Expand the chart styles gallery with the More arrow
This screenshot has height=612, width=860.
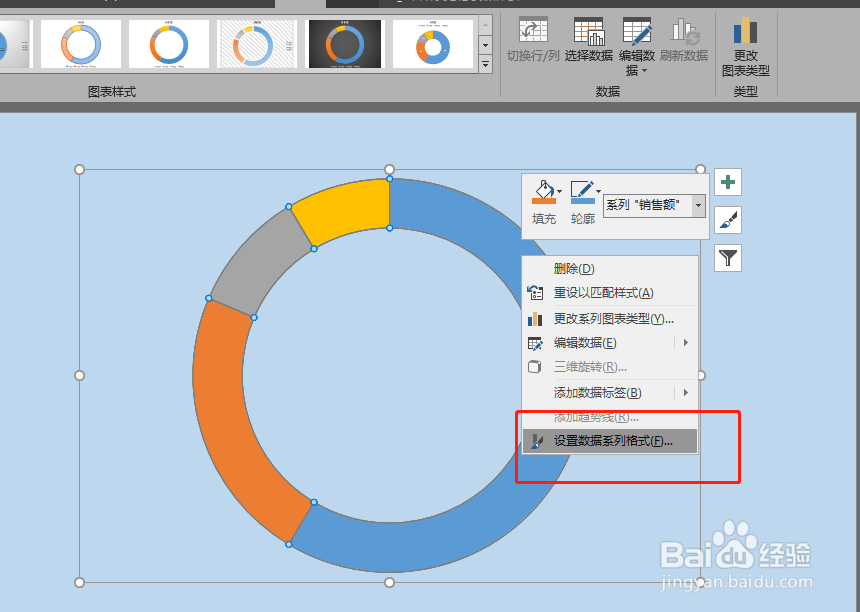(x=485, y=65)
